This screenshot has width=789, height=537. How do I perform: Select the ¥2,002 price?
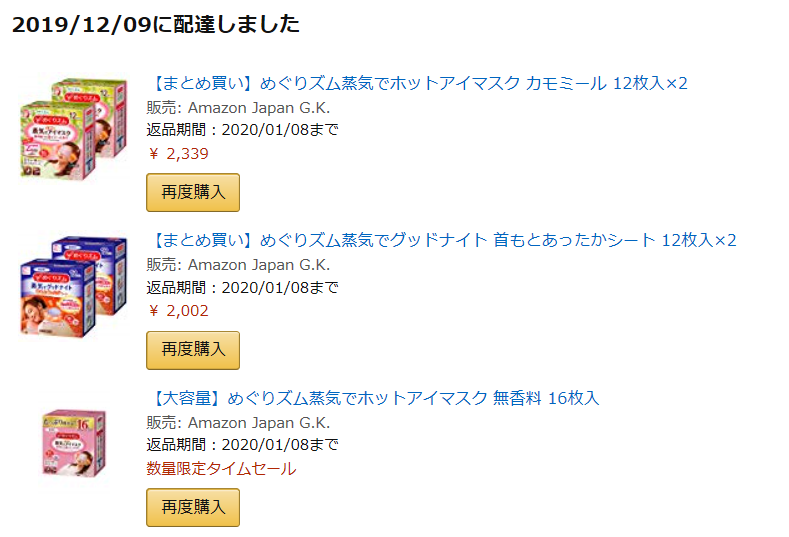click(178, 311)
